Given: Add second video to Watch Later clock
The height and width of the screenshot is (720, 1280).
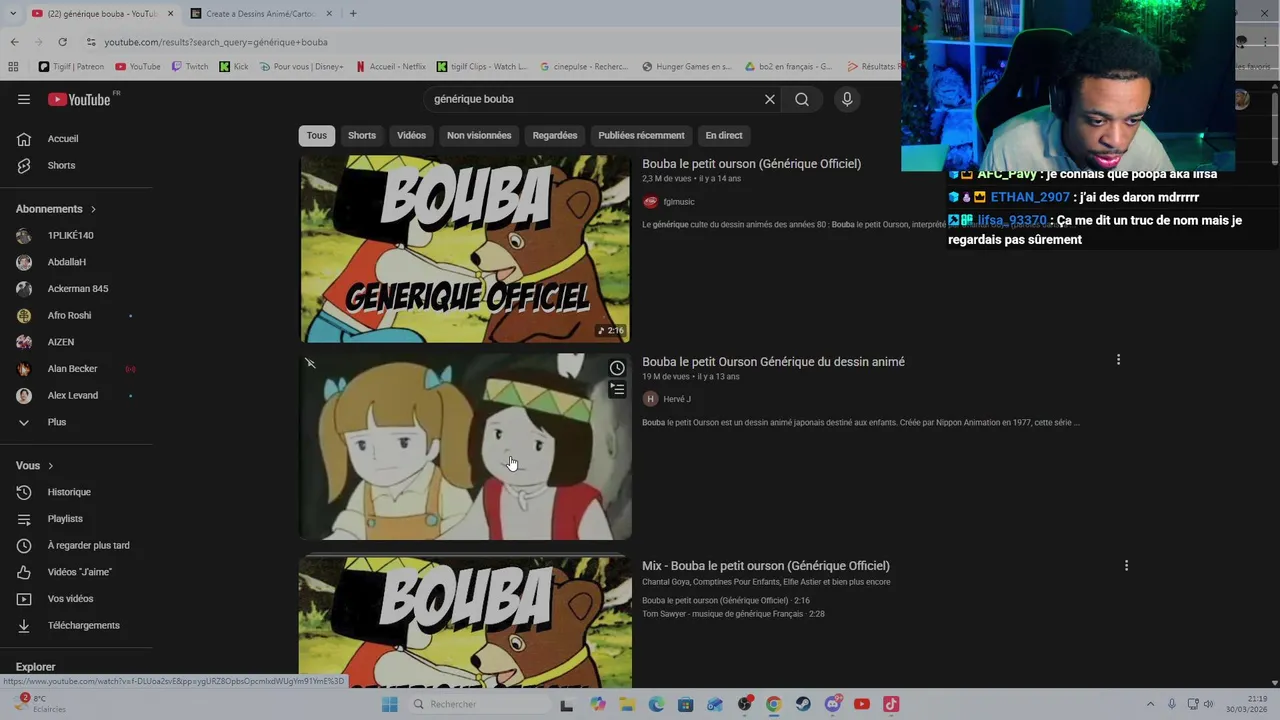Looking at the screenshot, I should pyautogui.click(x=617, y=368).
